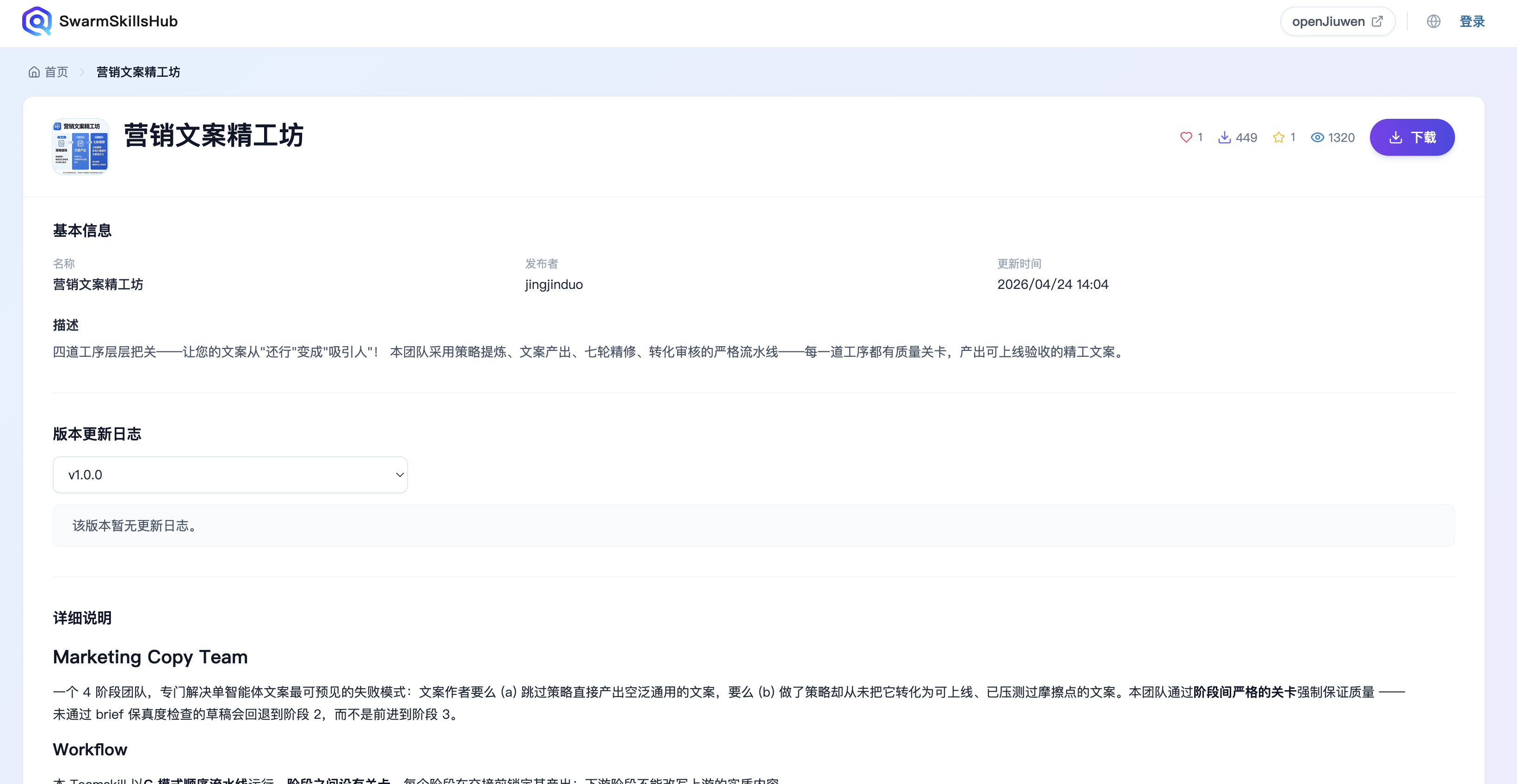Select the 描述 label
Image resolution: width=1517 pixels, height=784 pixels.
coord(66,325)
